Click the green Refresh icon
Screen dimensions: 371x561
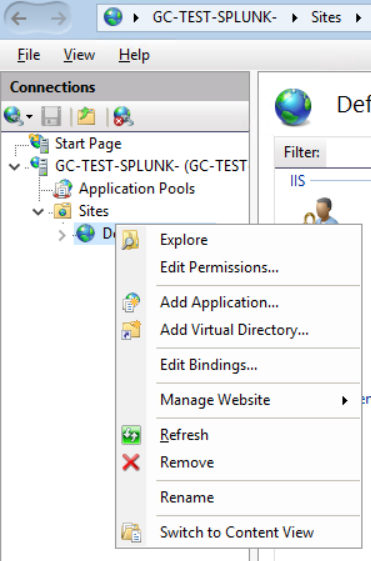click(131, 435)
